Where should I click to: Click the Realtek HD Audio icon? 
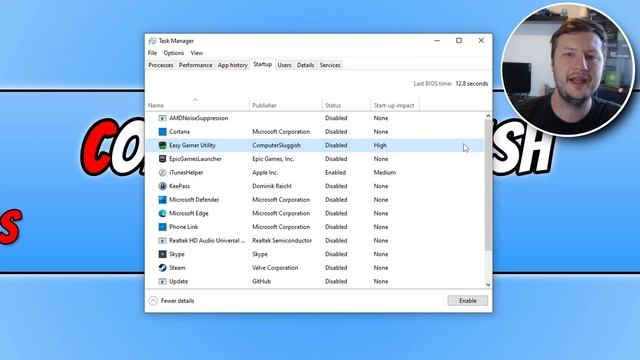[x=162, y=240]
